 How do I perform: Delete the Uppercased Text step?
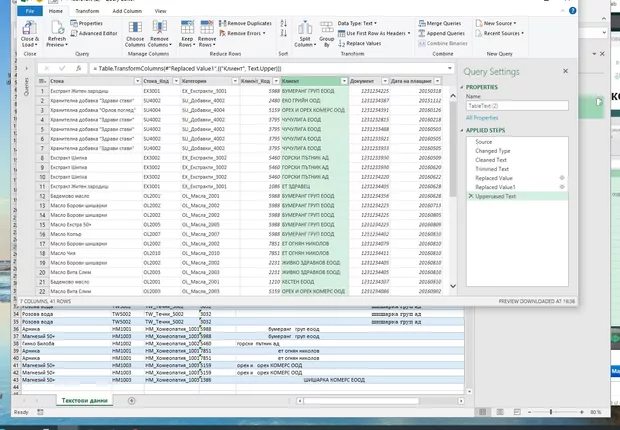pyautogui.click(x=471, y=196)
